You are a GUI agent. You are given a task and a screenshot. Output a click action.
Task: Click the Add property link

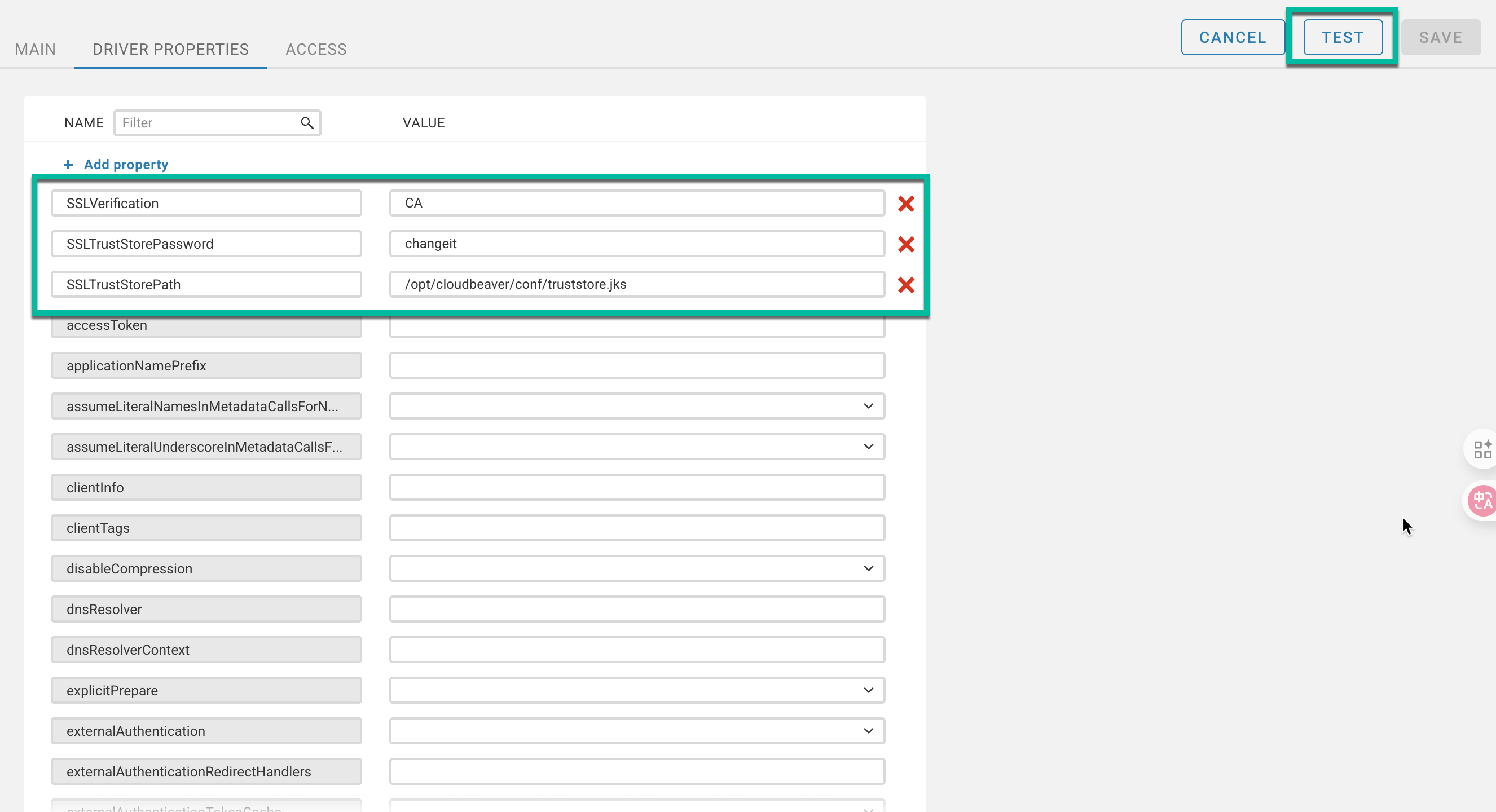coord(126,165)
